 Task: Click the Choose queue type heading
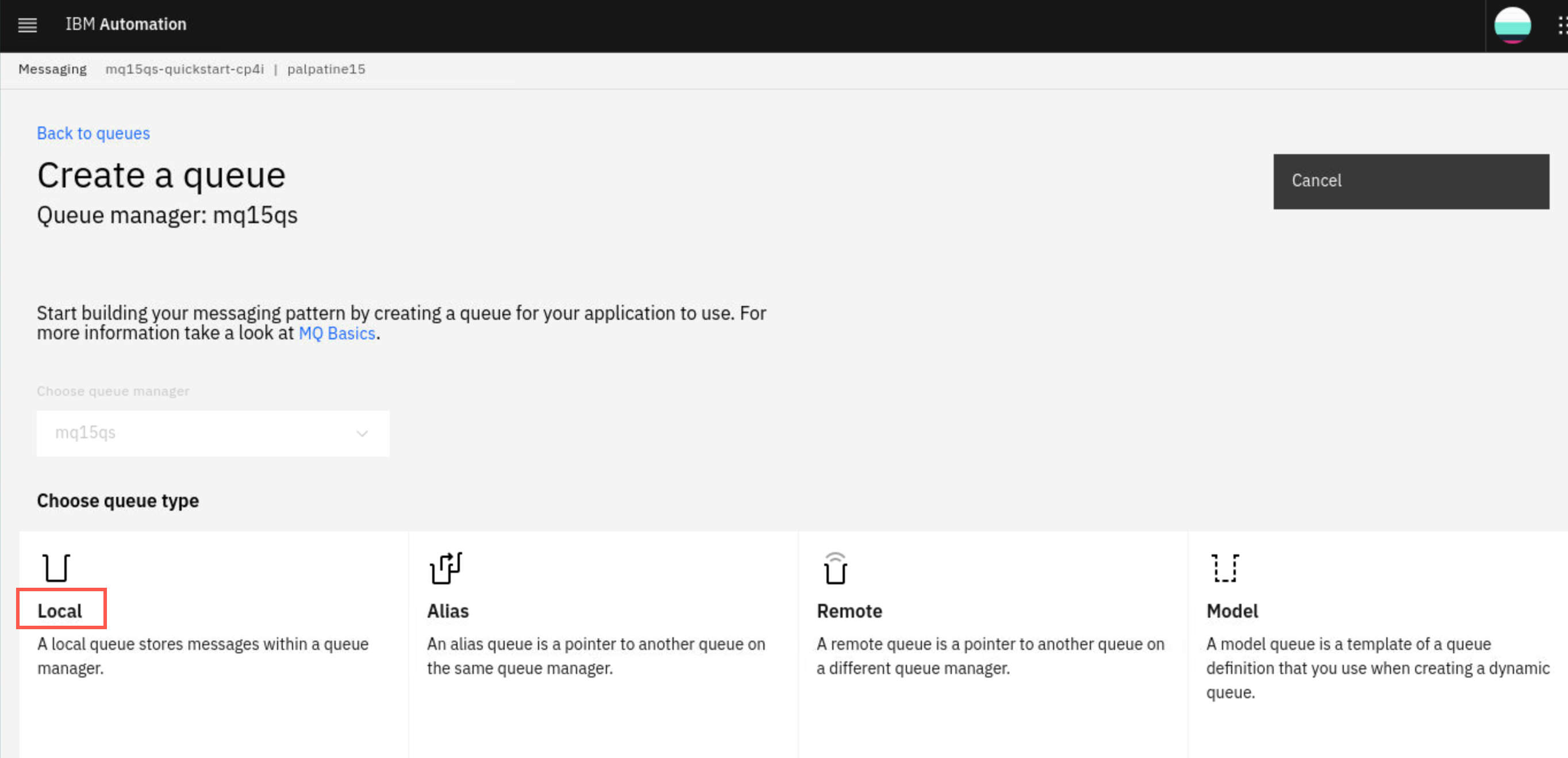pyautogui.click(x=118, y=500)
